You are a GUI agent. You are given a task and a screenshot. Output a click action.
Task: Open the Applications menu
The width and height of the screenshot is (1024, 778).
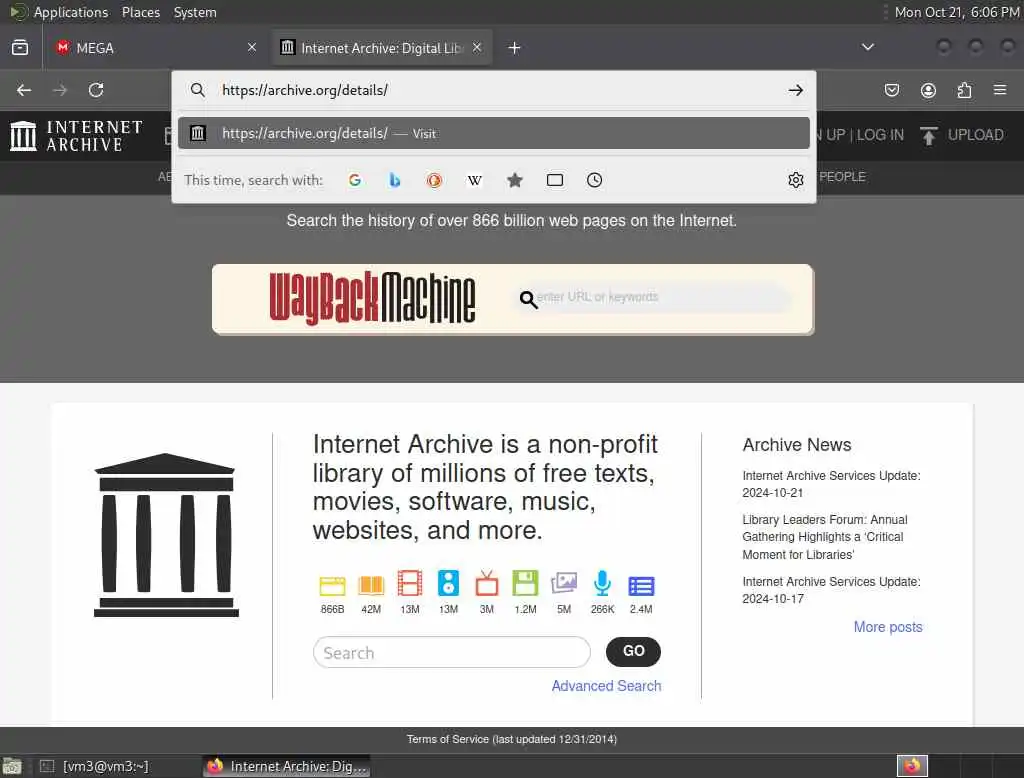point(71,12)
